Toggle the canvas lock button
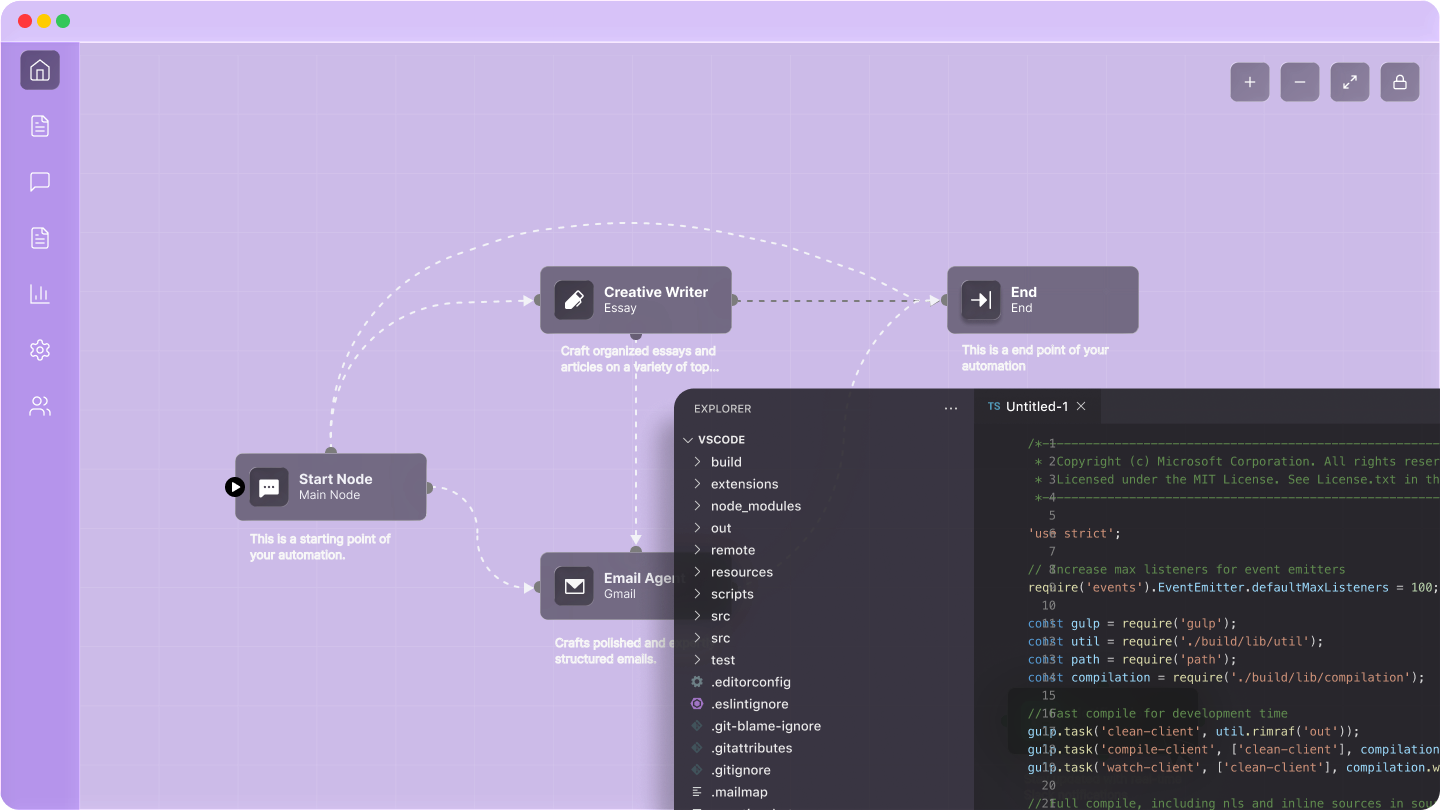Viewport: 1440px width, 810px height. click(x=1400, y=82)
